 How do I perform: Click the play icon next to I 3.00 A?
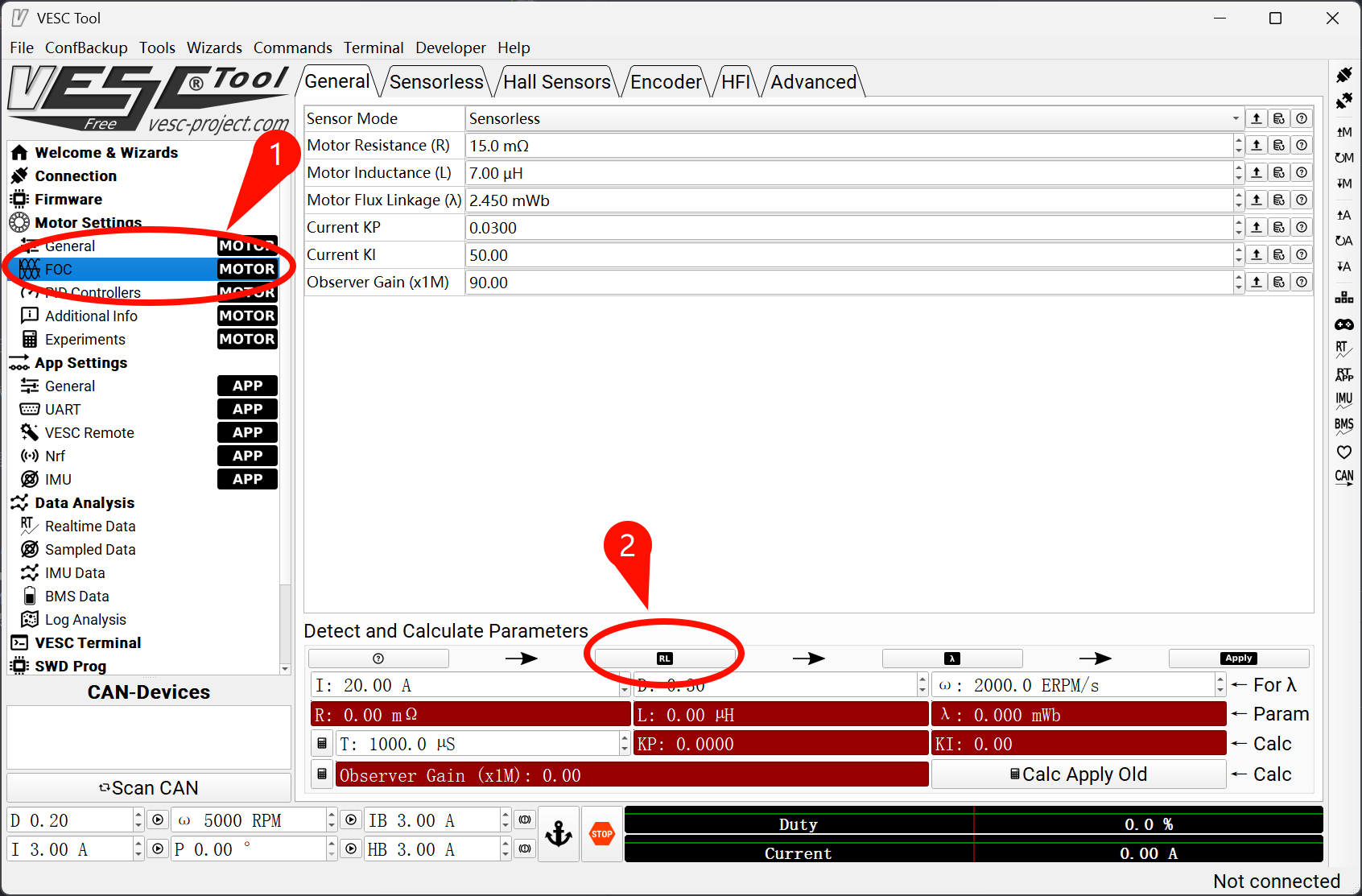tap(159, 849)
